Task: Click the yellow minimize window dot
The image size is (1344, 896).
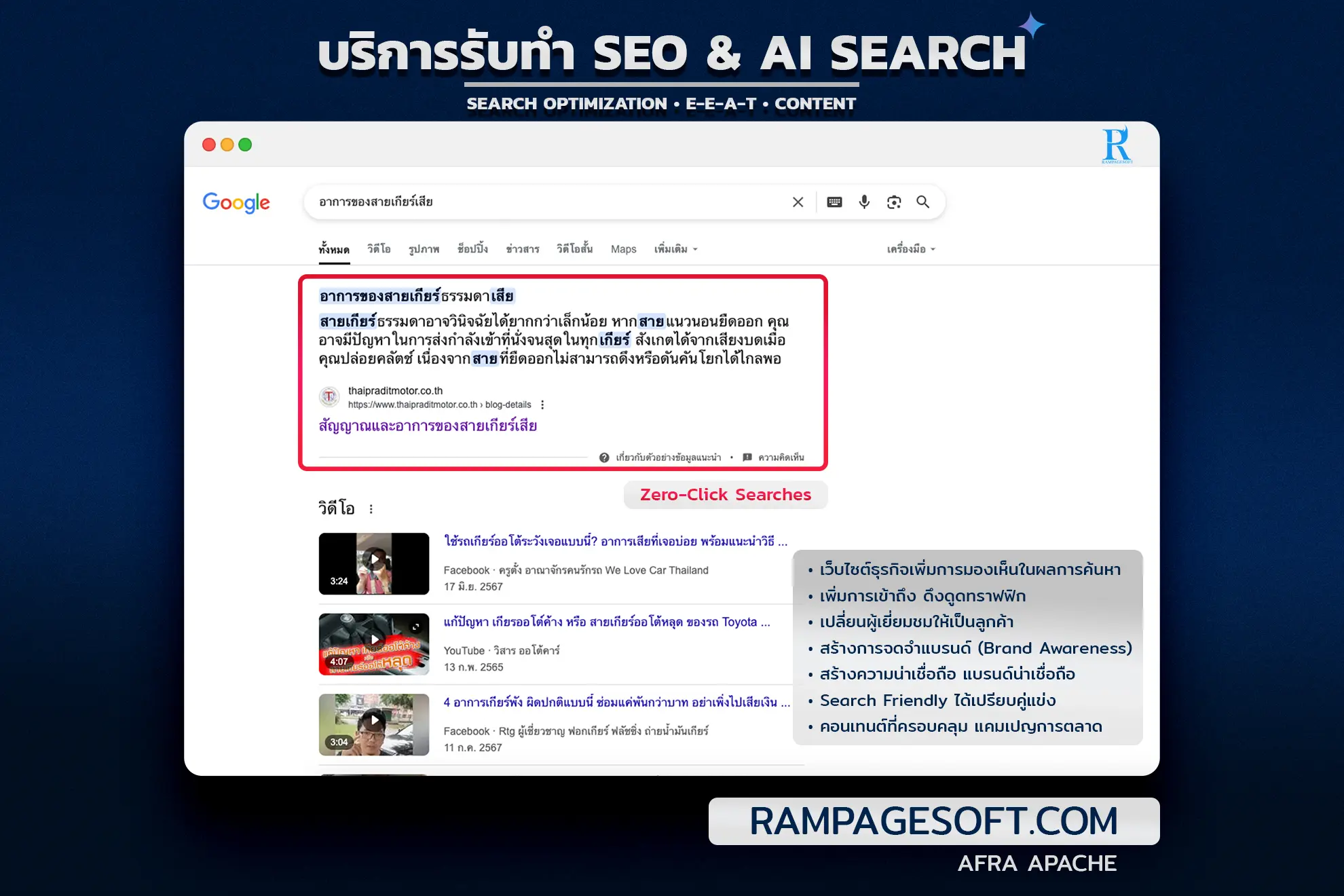Action: [x=227, y=145]
